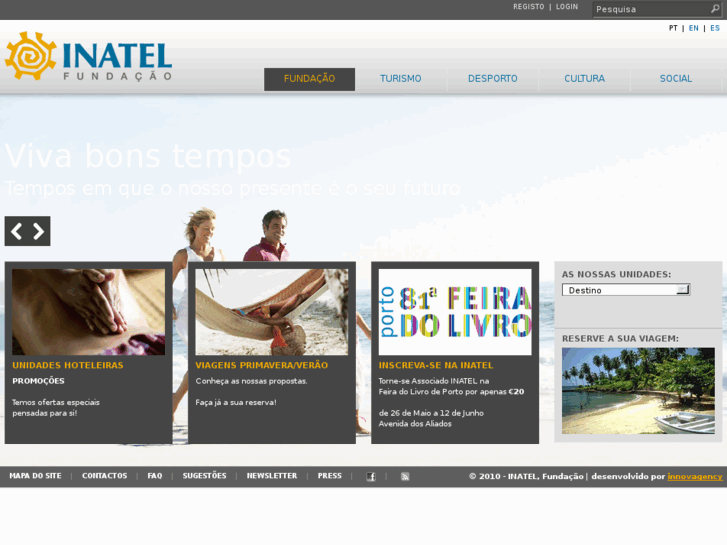Click the Promoções text
Viewport: 727px width, 545px height.
pyautogui.click(x=38, y=381)
